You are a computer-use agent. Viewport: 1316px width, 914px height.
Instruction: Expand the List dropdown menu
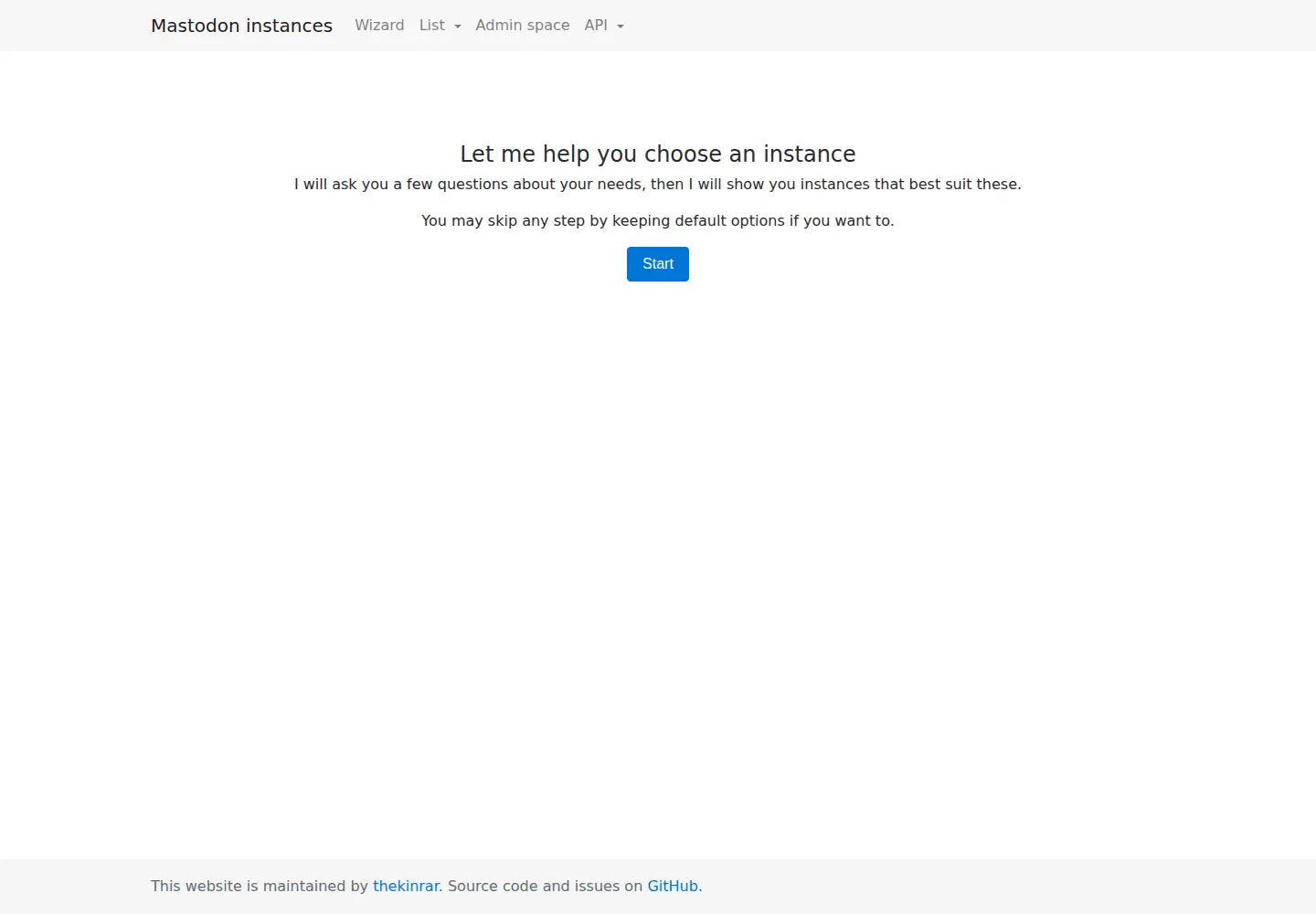pos(440,26)
